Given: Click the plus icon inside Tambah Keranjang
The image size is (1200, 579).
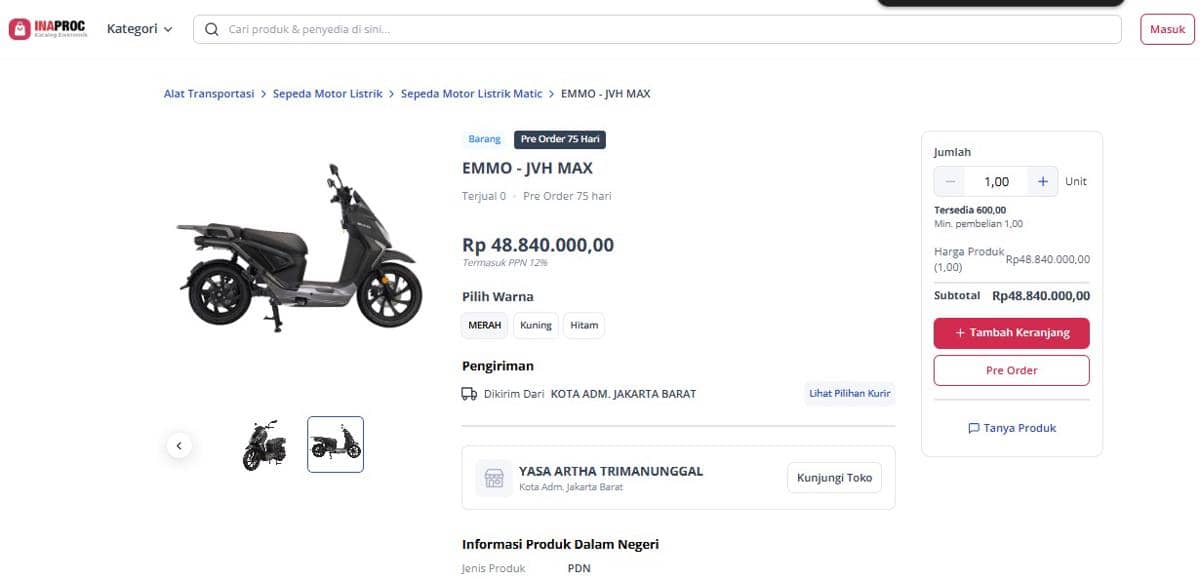Looking at the screenshot, I should (x=963, y=333).
